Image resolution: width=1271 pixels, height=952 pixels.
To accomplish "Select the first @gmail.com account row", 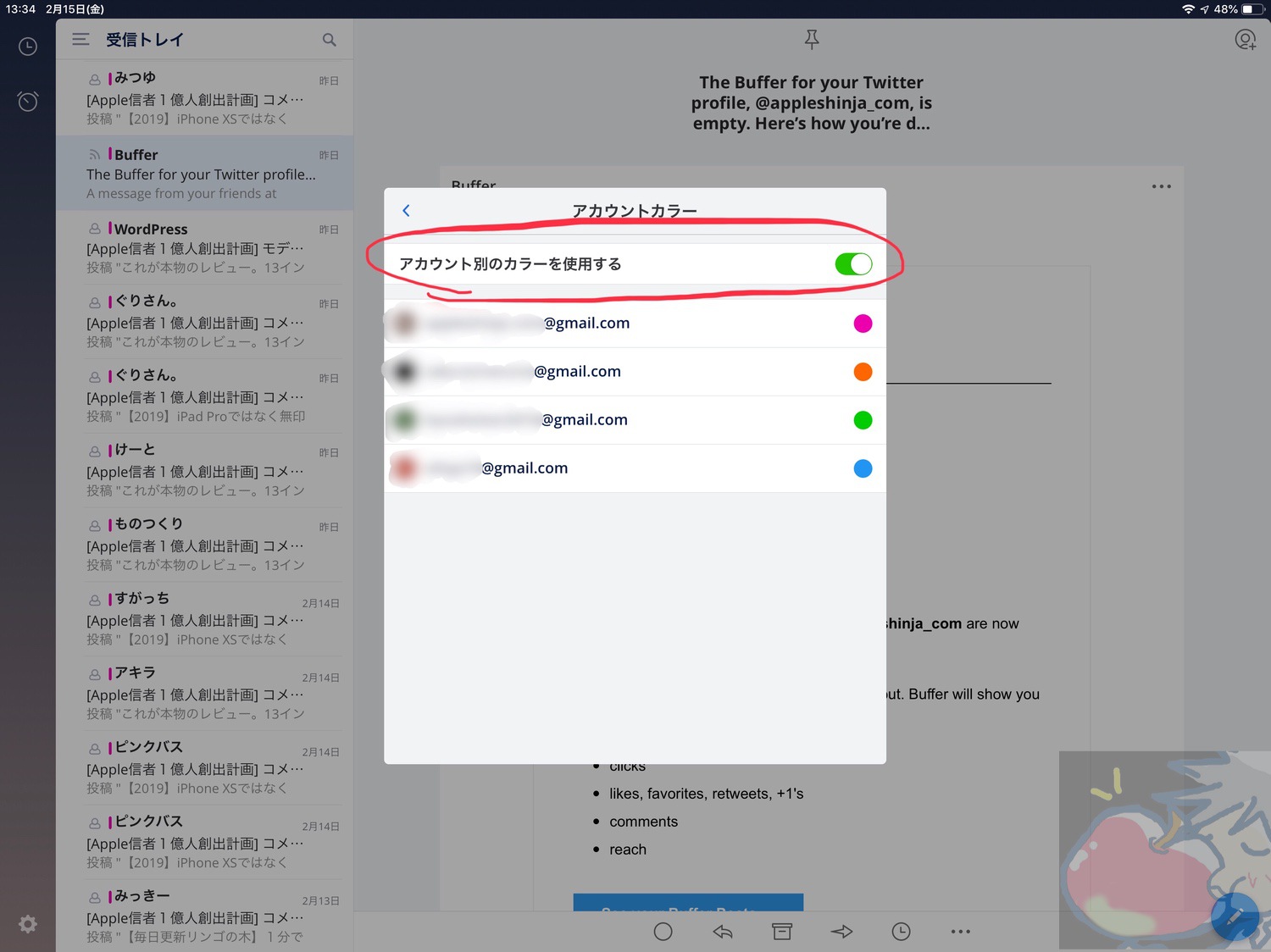I will coord(635,324).
